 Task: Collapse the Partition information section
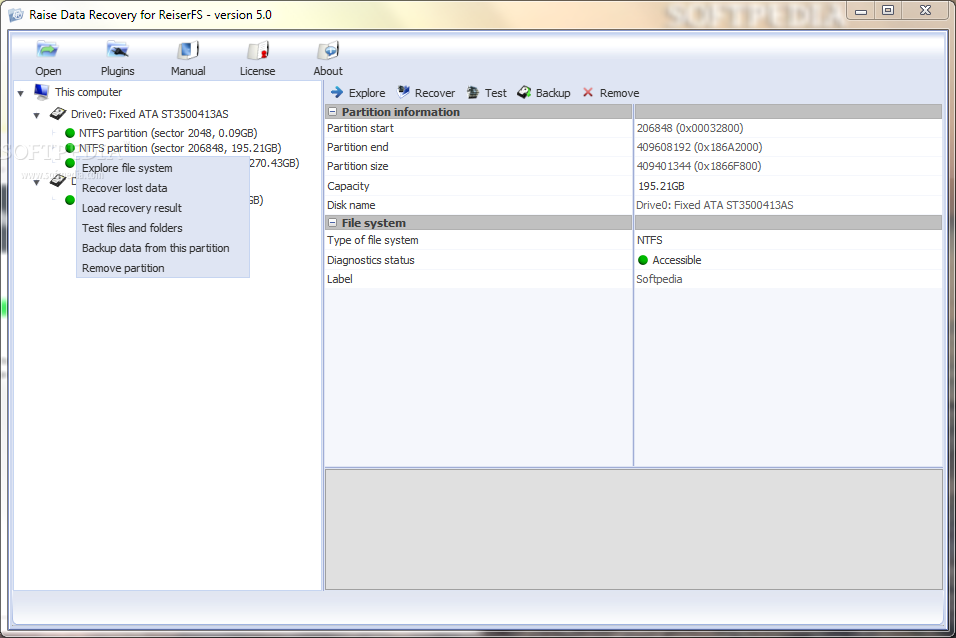click(x=332, y=112)
